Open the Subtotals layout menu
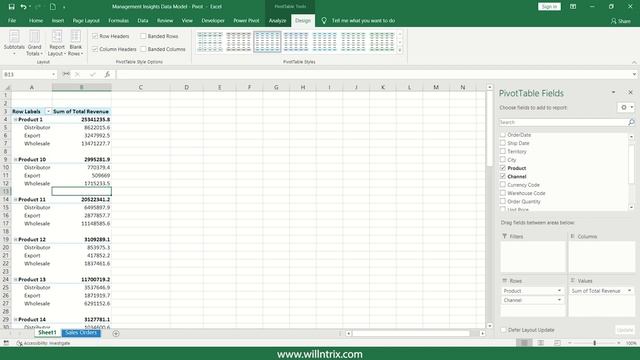The width and height of the screenshot is (640, 360). 14,43
